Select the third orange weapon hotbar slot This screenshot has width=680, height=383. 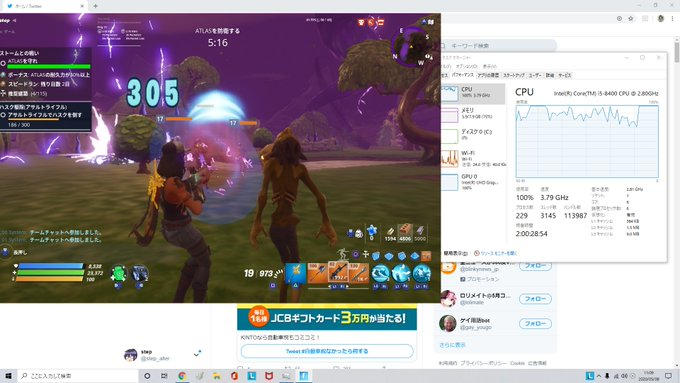pos(359,273)
